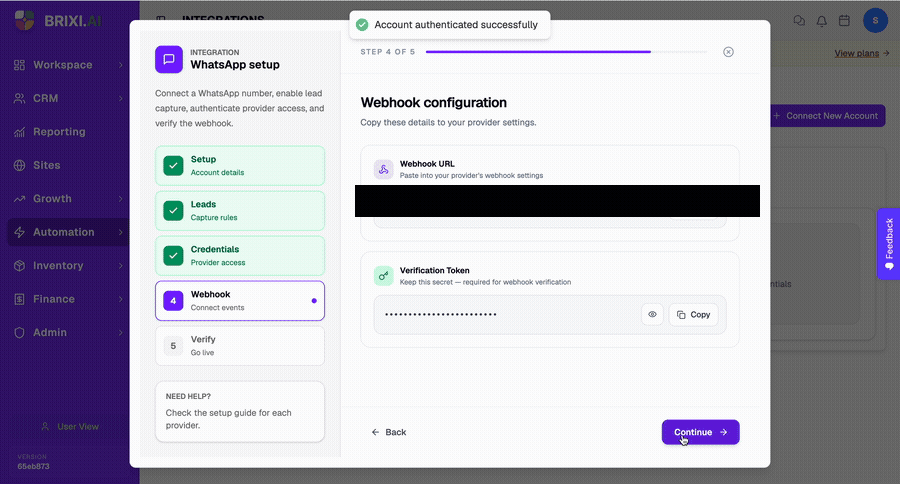Open the CRM sidebar section
Viewport: 900px width, 484px height.
[45, 98]
